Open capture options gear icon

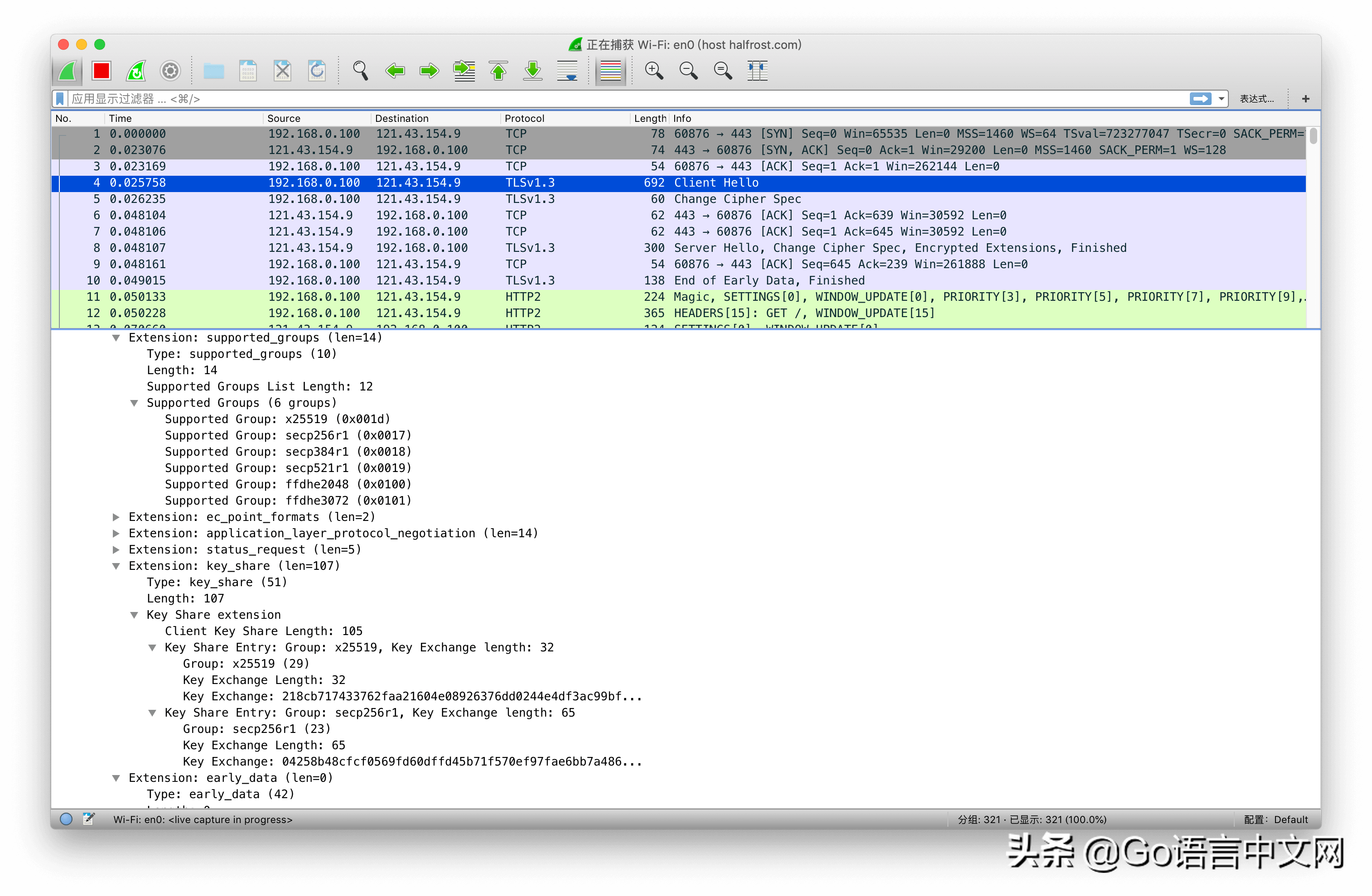pyautogui.click(x=170, y=71)
